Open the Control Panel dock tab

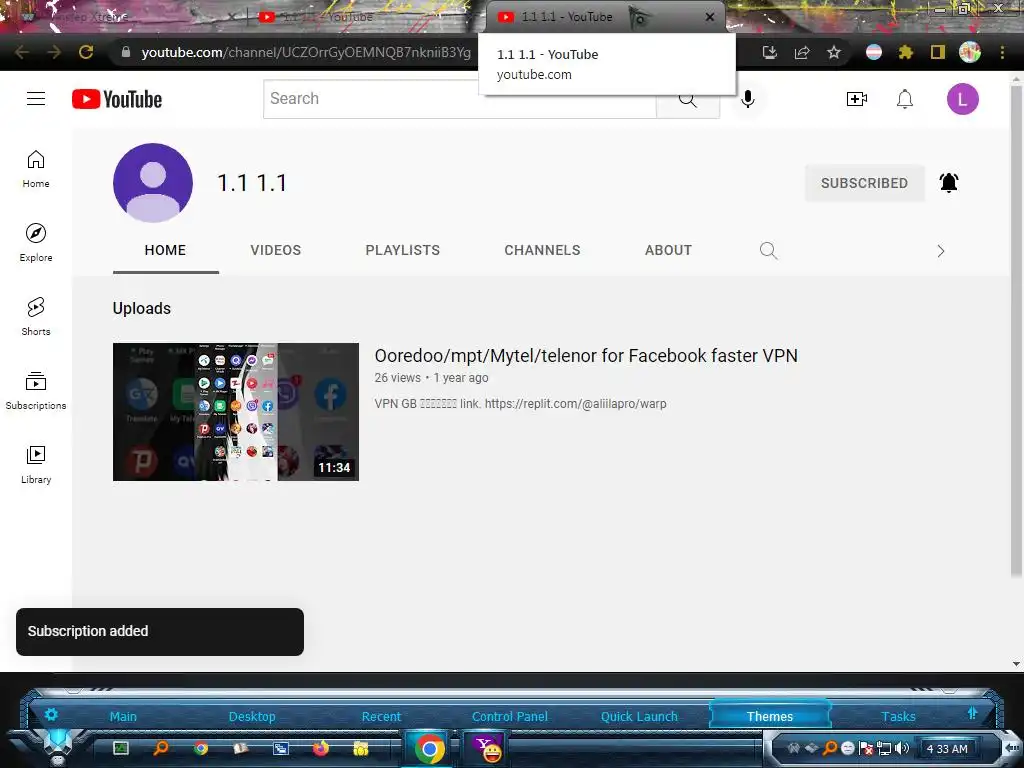click(x=509, y=716)
